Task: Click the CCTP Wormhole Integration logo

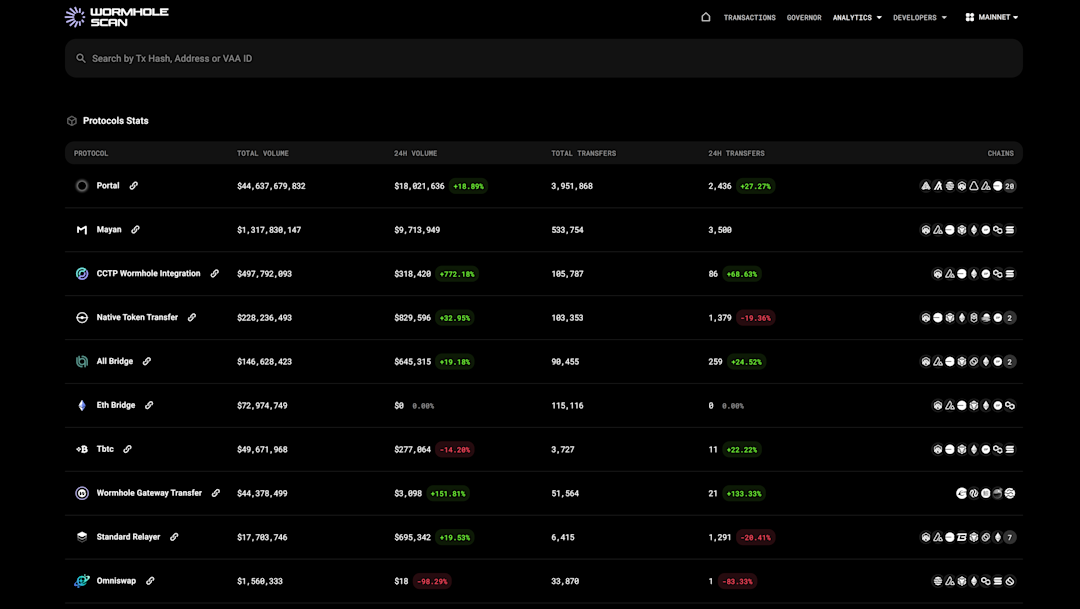Action: pyautogui.click(x=82, y=273)
